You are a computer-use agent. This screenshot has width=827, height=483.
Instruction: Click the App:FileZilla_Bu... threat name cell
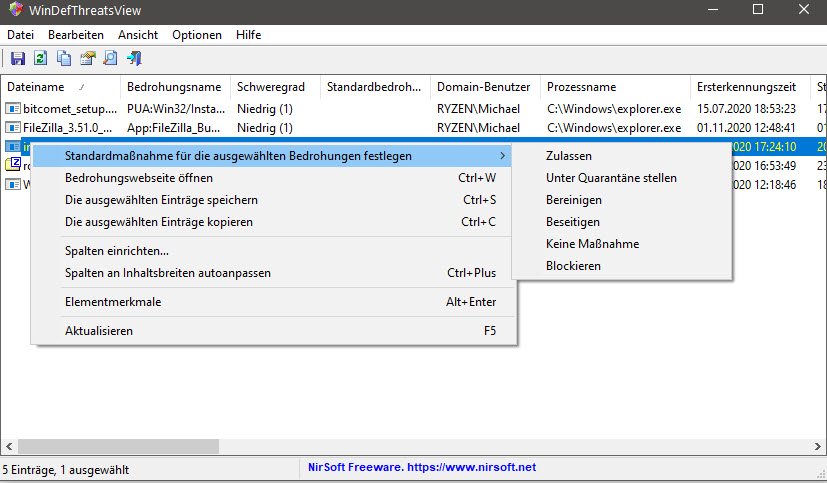pos(174,128)
